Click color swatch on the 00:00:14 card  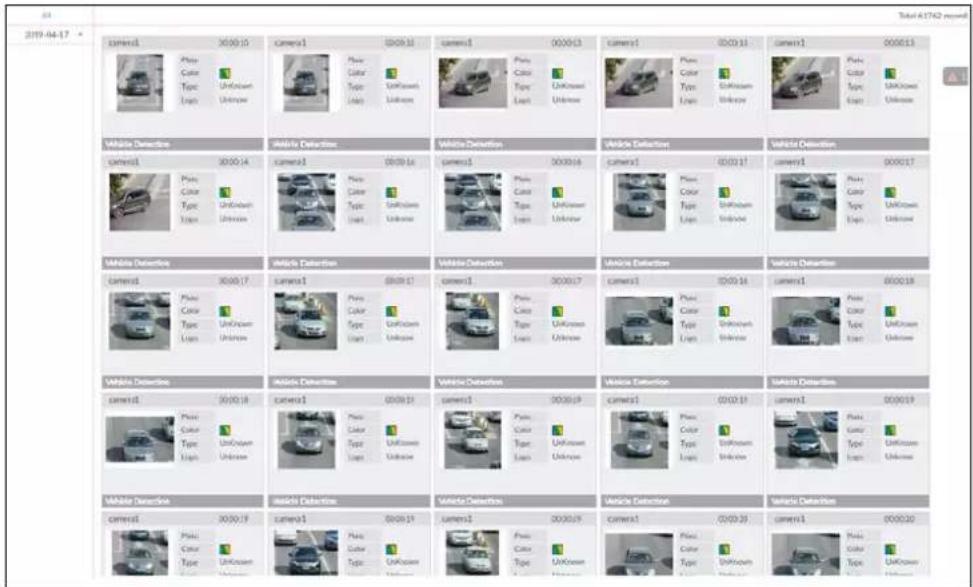click(225, 192)
